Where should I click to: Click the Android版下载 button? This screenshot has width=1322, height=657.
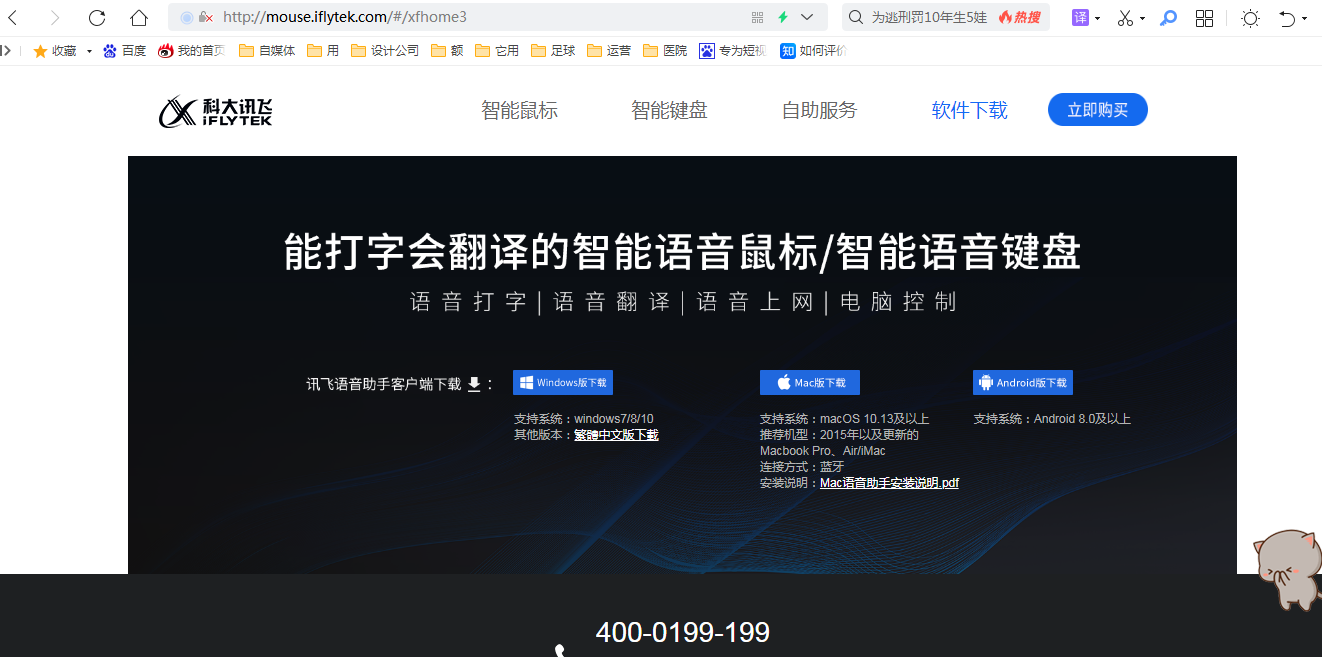coord(1023,383)
